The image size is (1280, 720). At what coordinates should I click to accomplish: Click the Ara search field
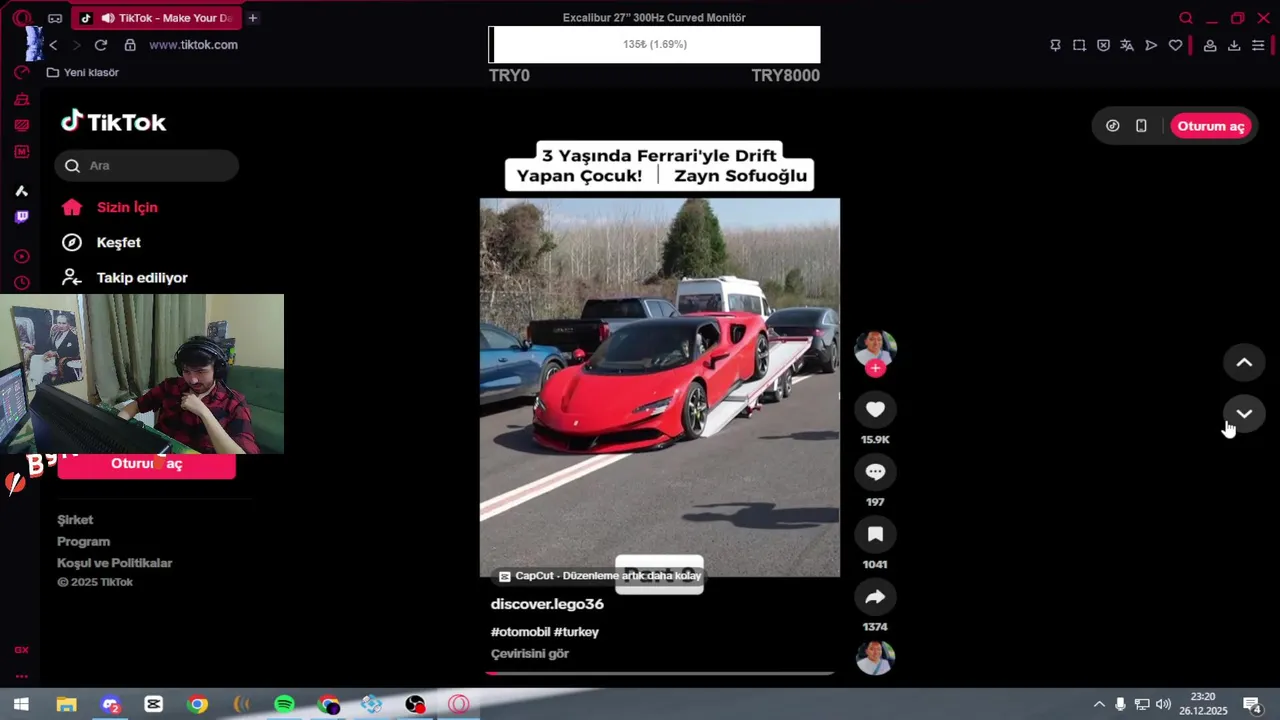(x=147, y=166)
